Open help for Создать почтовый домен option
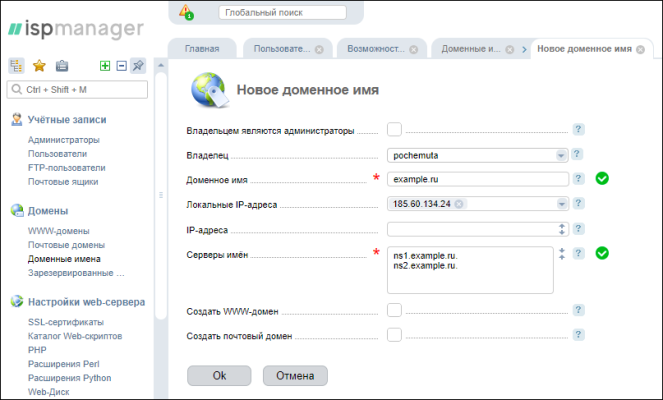The image size is (663, 400). pos(578,334)
